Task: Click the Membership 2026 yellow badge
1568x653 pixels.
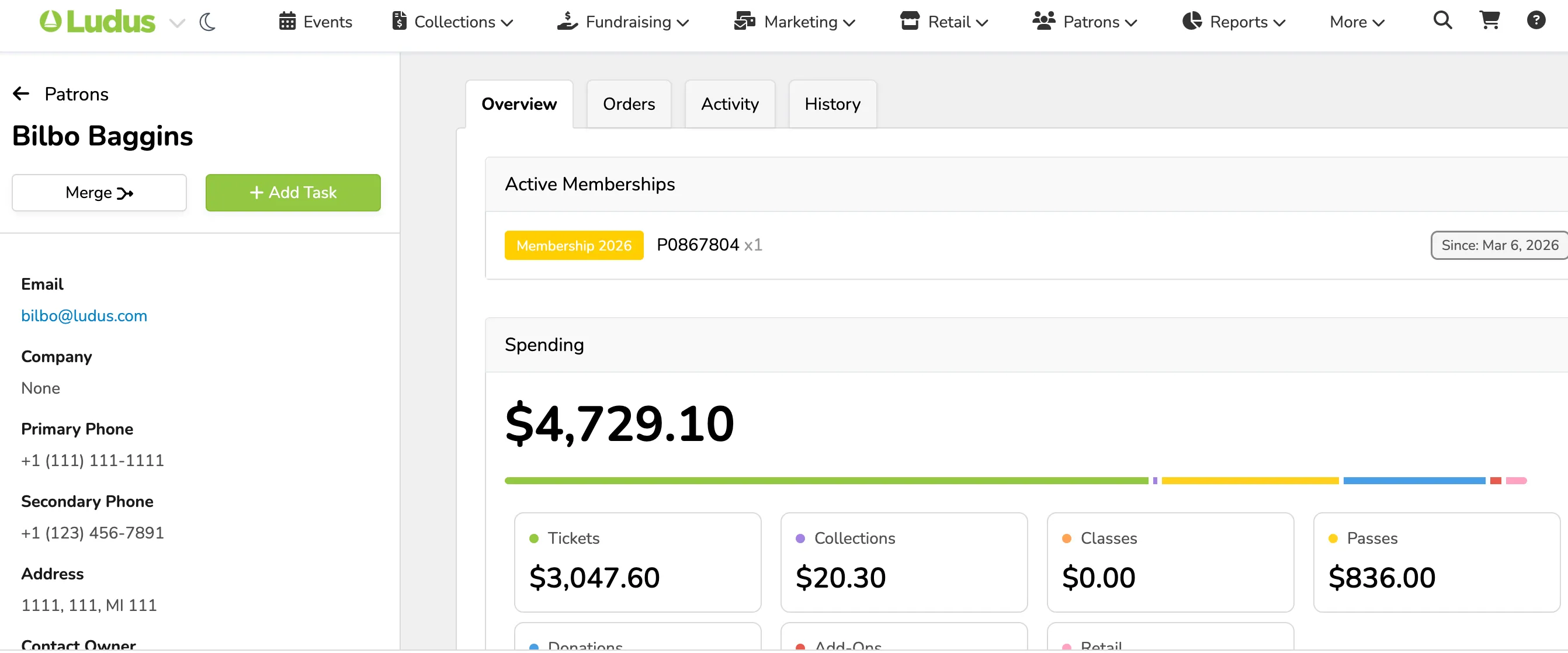Action: 574,245
